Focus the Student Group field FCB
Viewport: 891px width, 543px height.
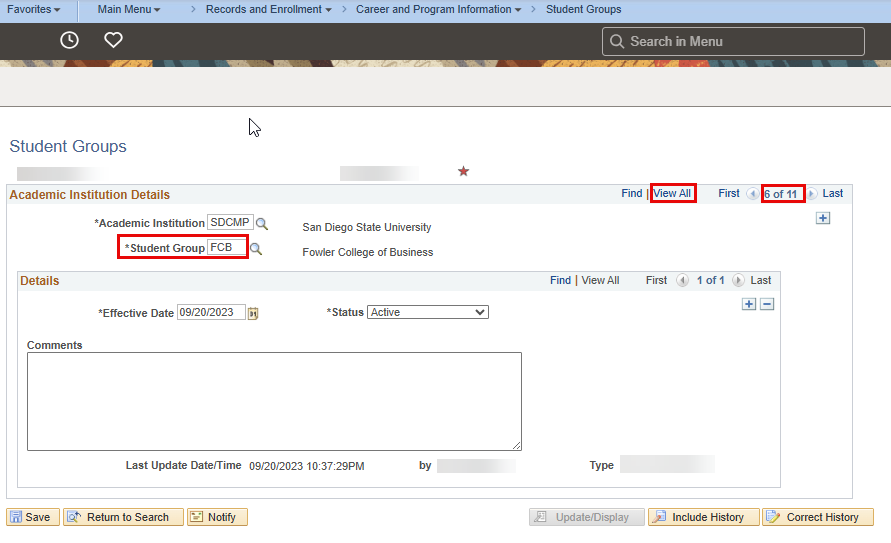(227, 248)
